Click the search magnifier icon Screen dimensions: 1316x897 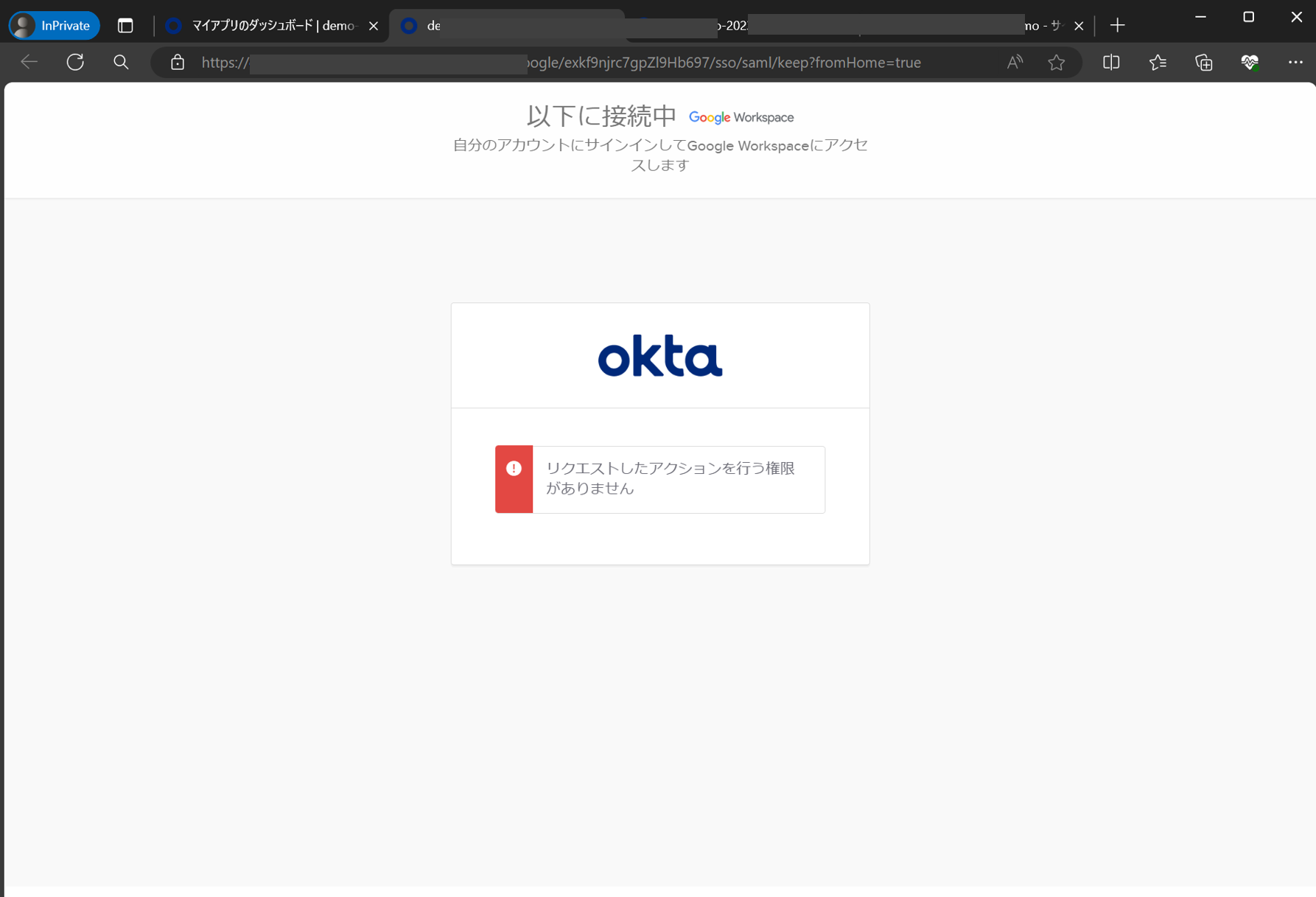(x=121, y=63)
